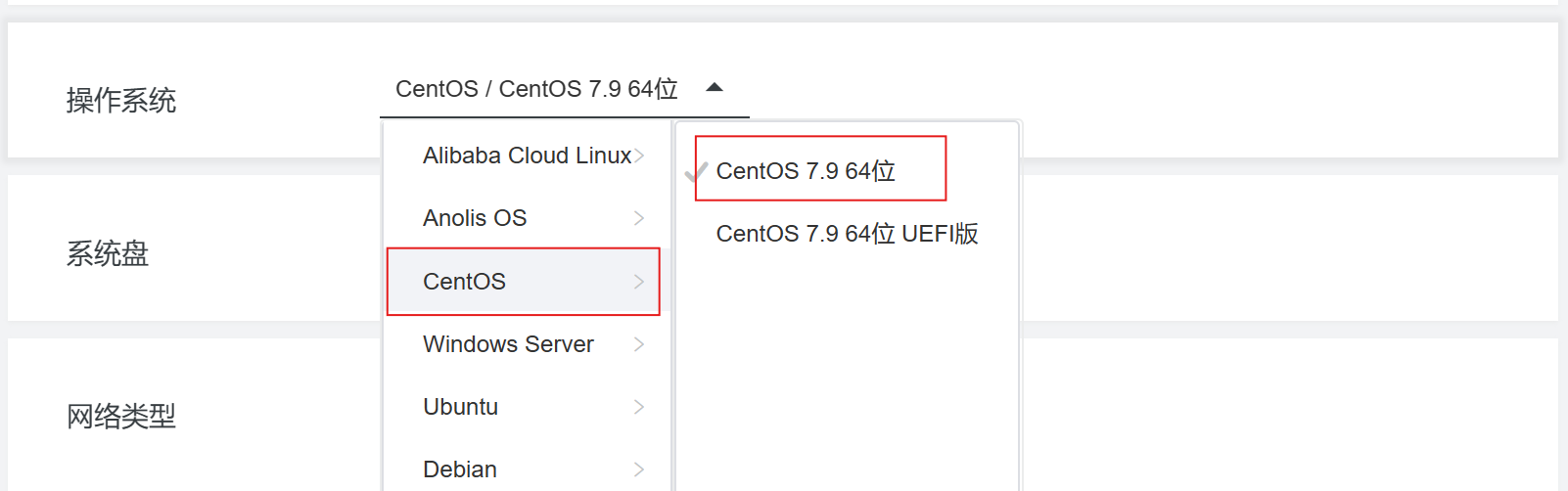Image resolution: width=1568 pixels, height=491 pixels.
Task: Expand the Windows Server chevron arrow
Action: point(639,344)
